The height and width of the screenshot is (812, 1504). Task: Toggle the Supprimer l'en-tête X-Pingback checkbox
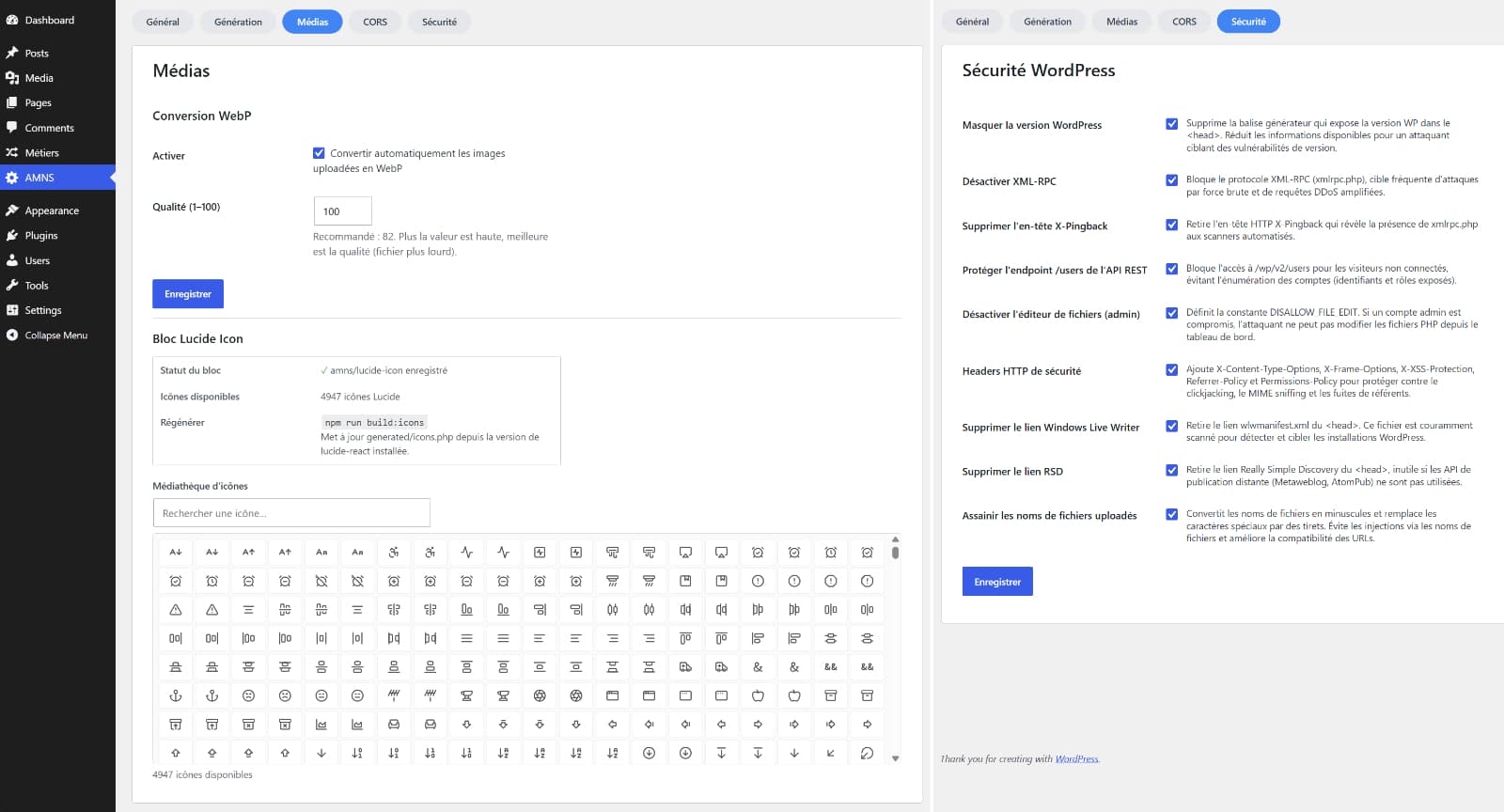[1172, 225]
